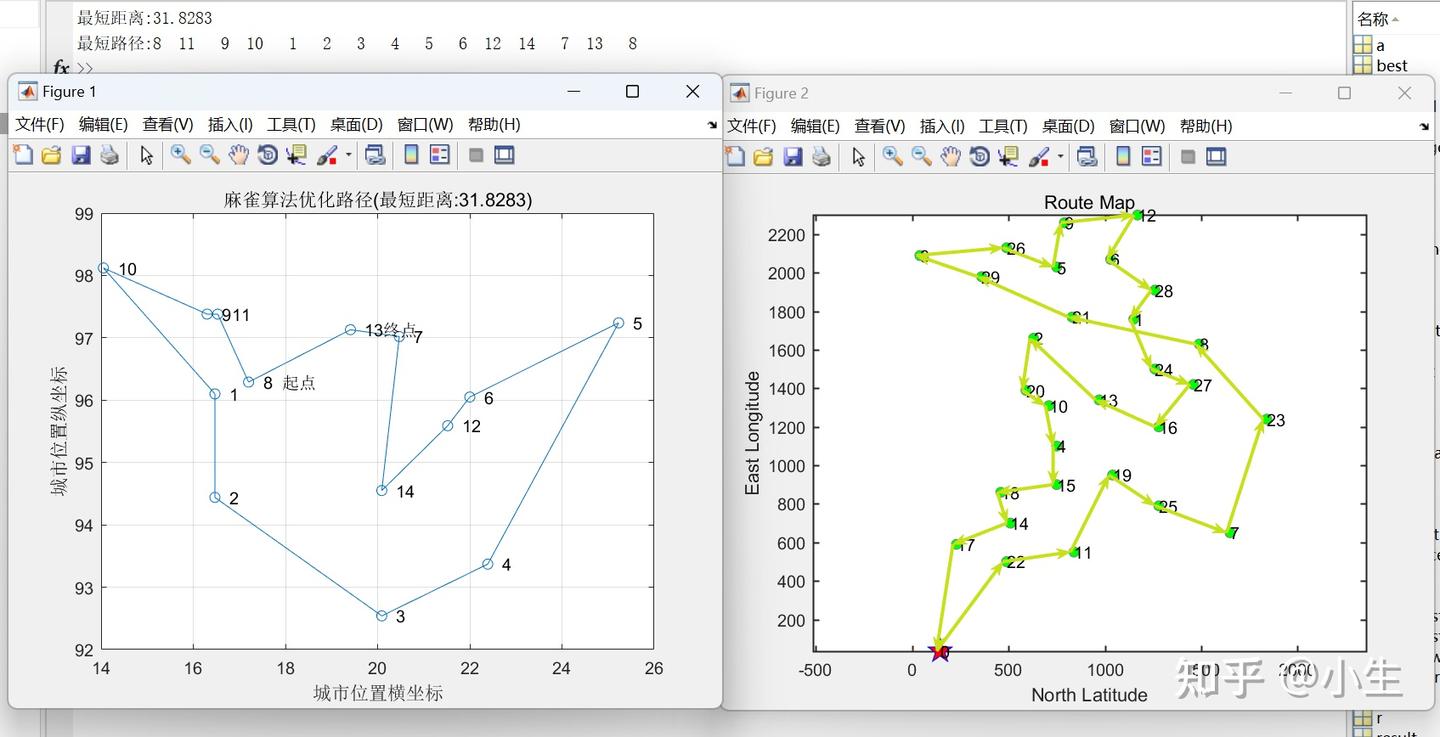Activate Data Cursor tool in Figure 1
This screenshot has width=1440, height=737.
(x=296, y=155)
